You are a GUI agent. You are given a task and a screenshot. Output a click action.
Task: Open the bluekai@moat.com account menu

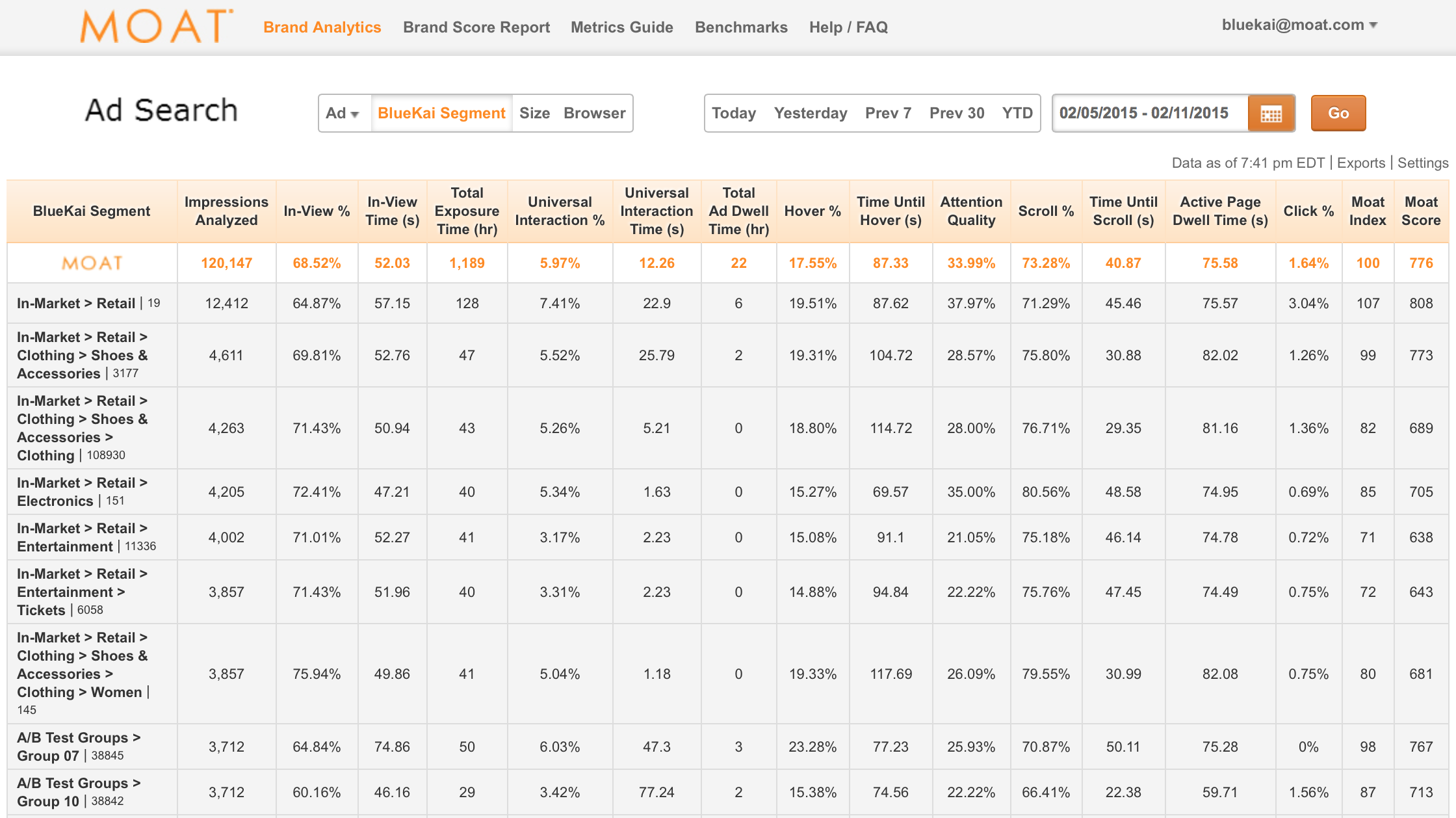[1299, 25]
